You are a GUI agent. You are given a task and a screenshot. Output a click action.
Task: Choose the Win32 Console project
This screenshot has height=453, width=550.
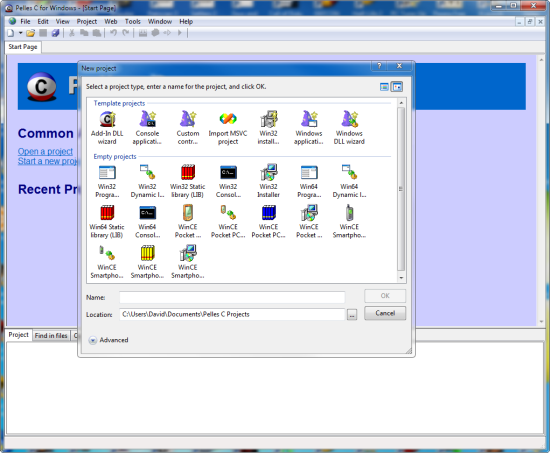(228, 181)
